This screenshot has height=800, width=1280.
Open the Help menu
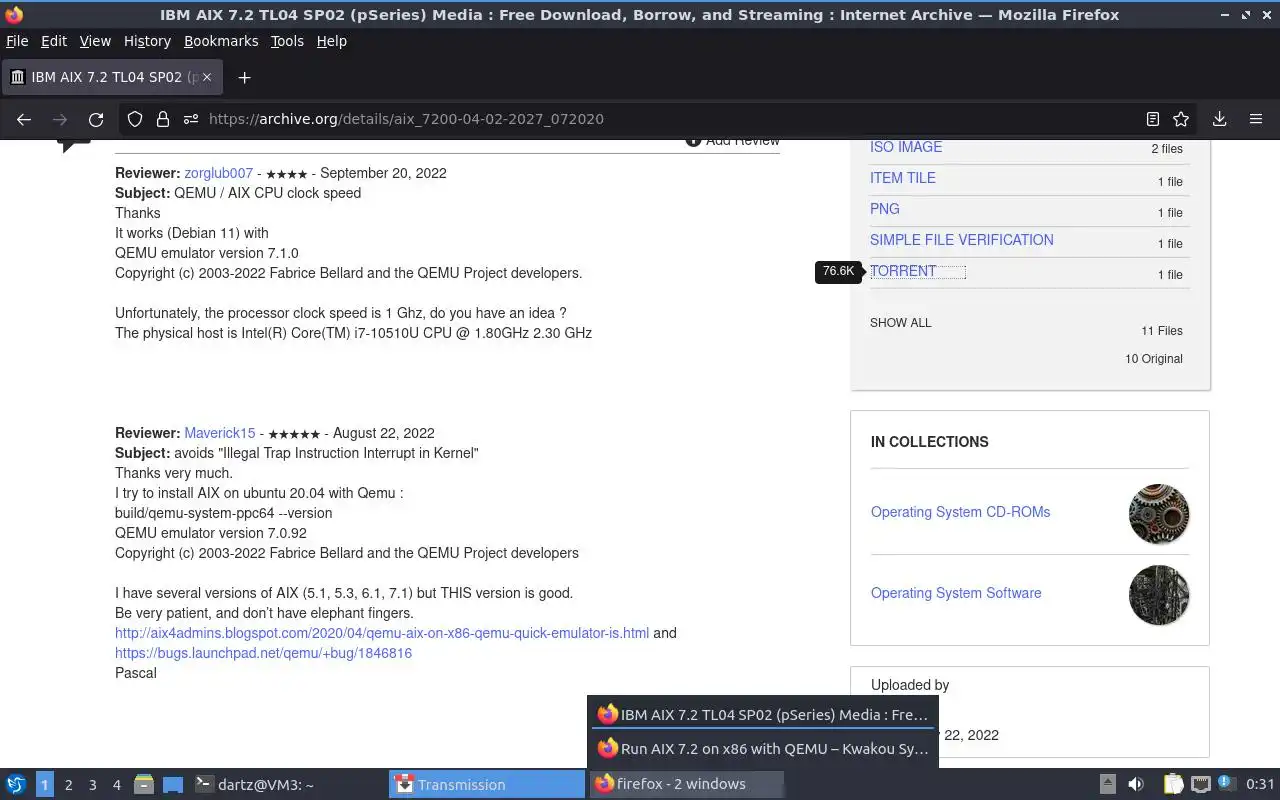click(331, 41)
